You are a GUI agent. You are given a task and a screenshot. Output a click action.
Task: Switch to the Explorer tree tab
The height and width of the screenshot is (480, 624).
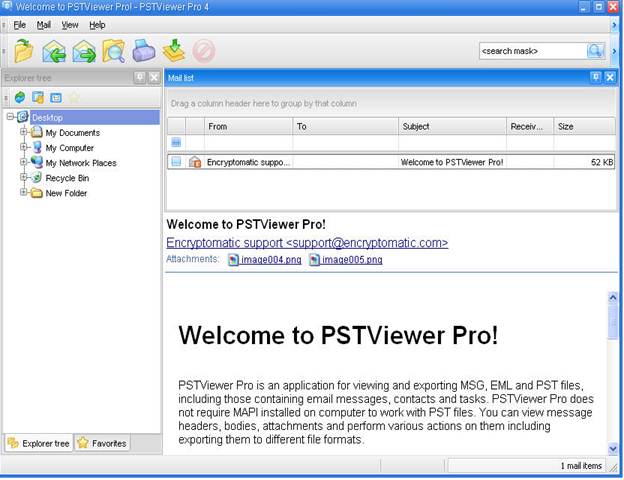click(39, 443)
